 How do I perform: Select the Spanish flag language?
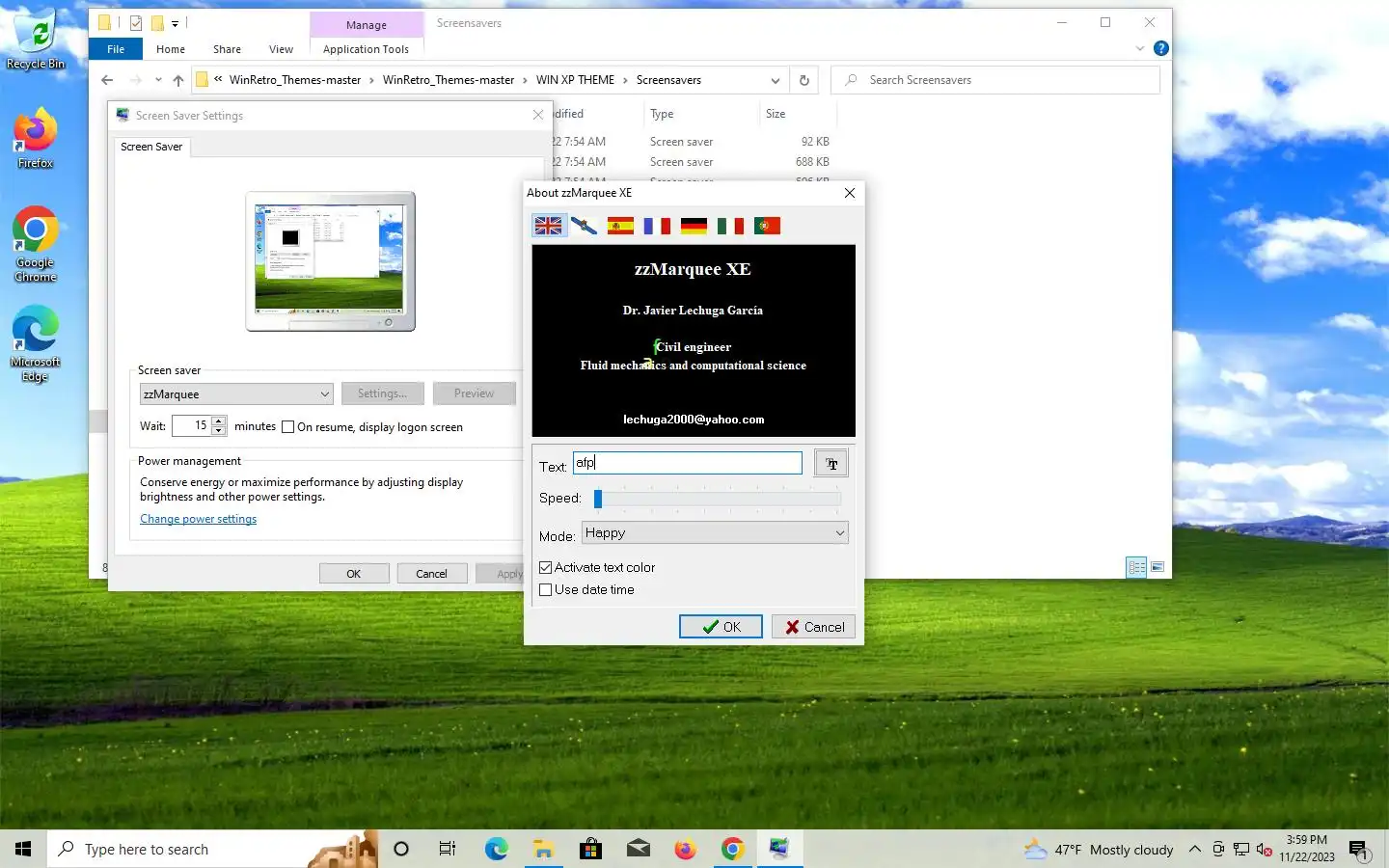[x=620, y=226]
